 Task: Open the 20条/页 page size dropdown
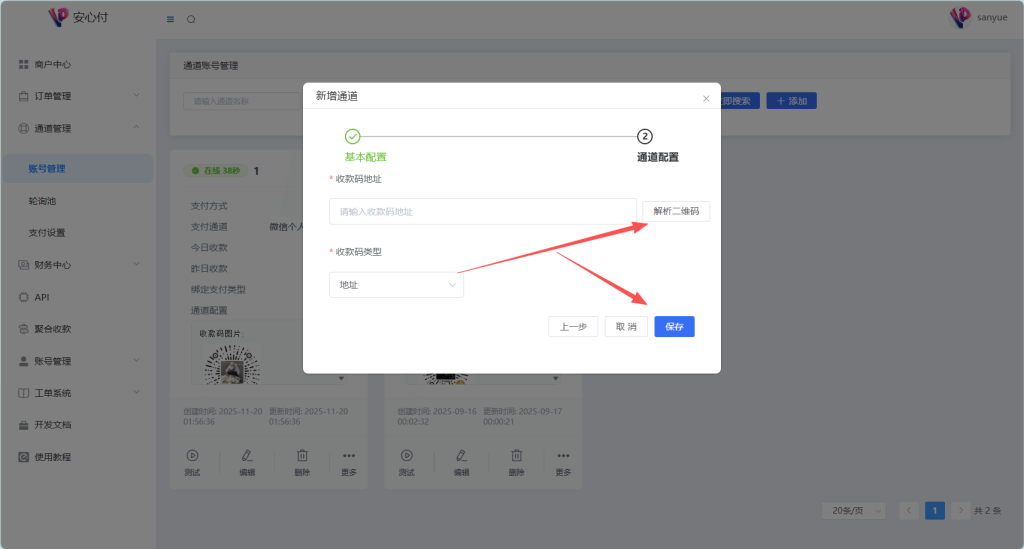[853, 510]
